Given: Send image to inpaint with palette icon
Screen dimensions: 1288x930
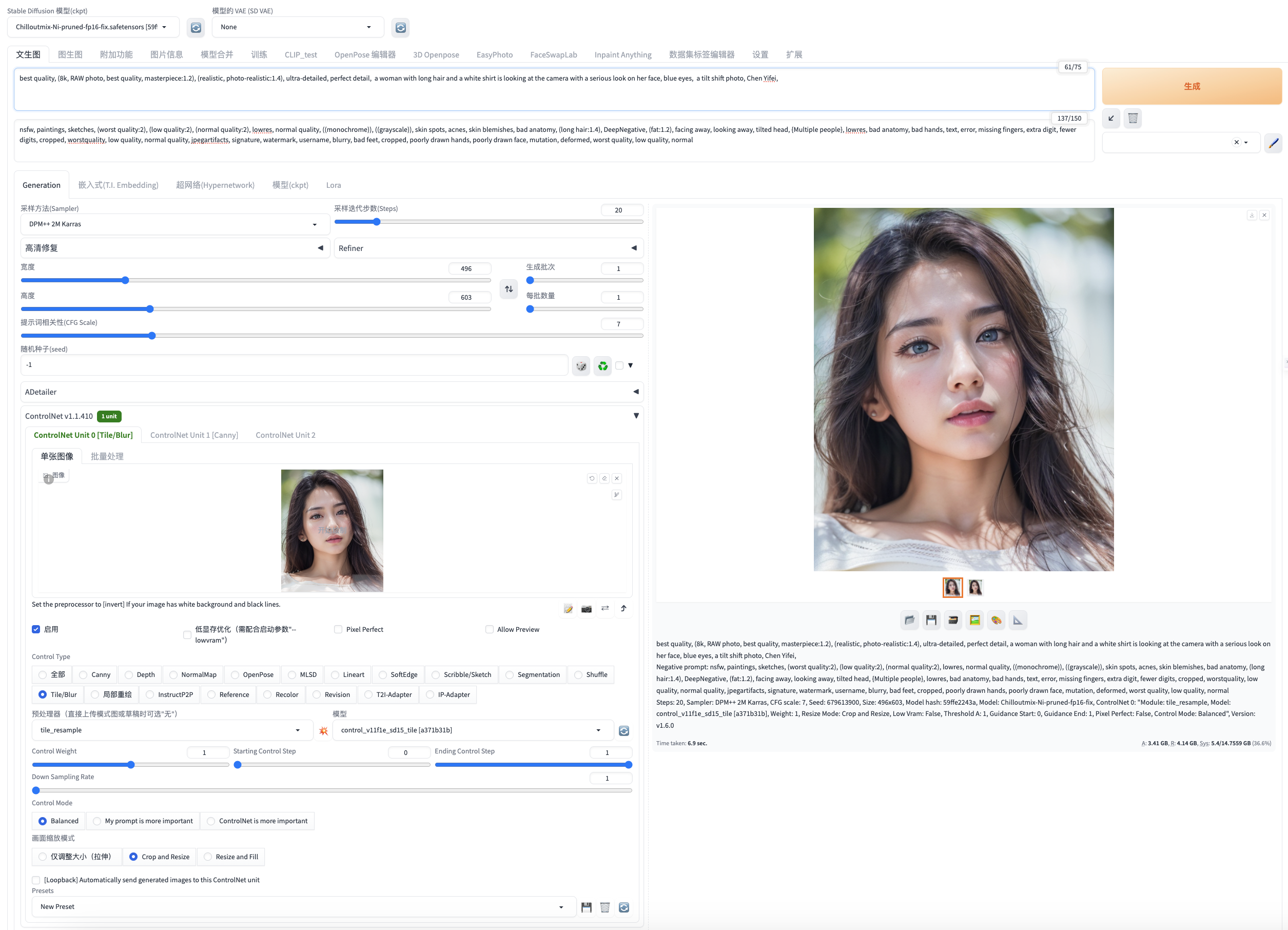Looking at the screenshot, I should point(996,620).
